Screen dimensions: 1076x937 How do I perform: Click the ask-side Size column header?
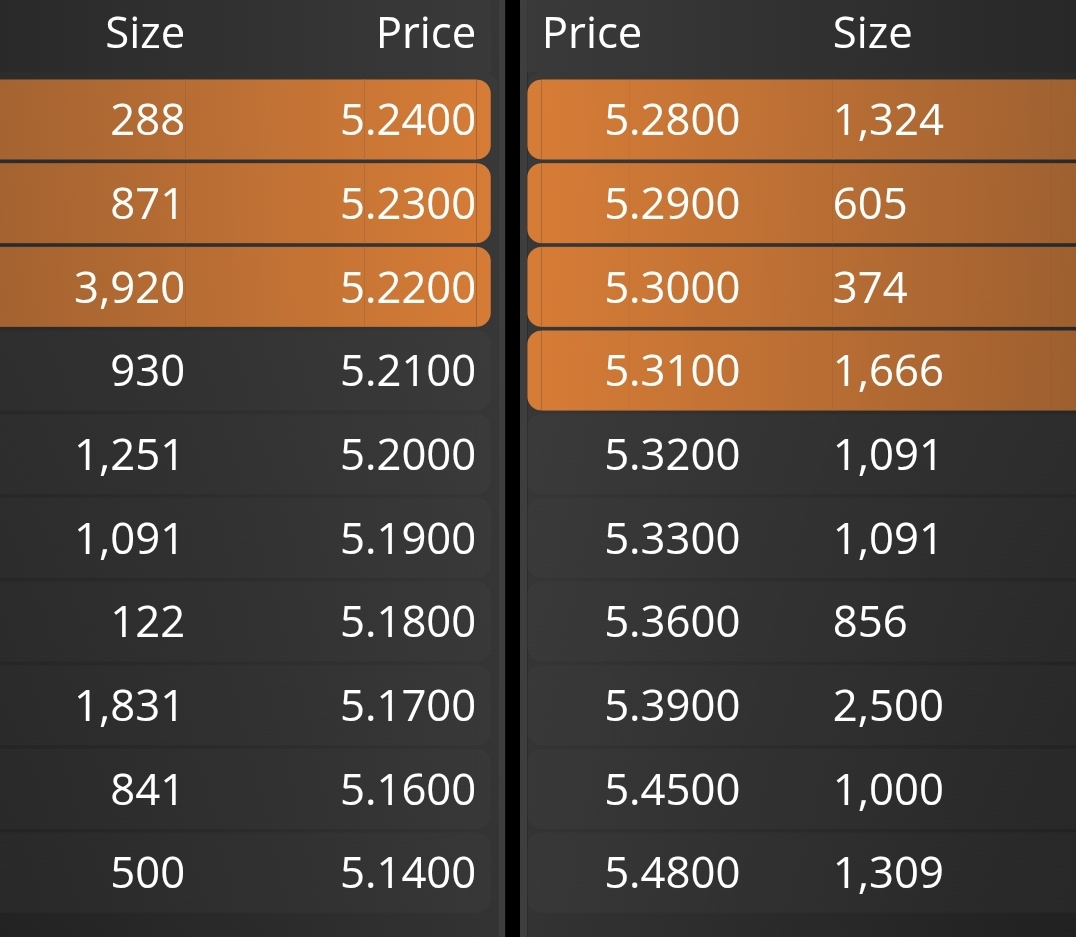coord(872,33)
